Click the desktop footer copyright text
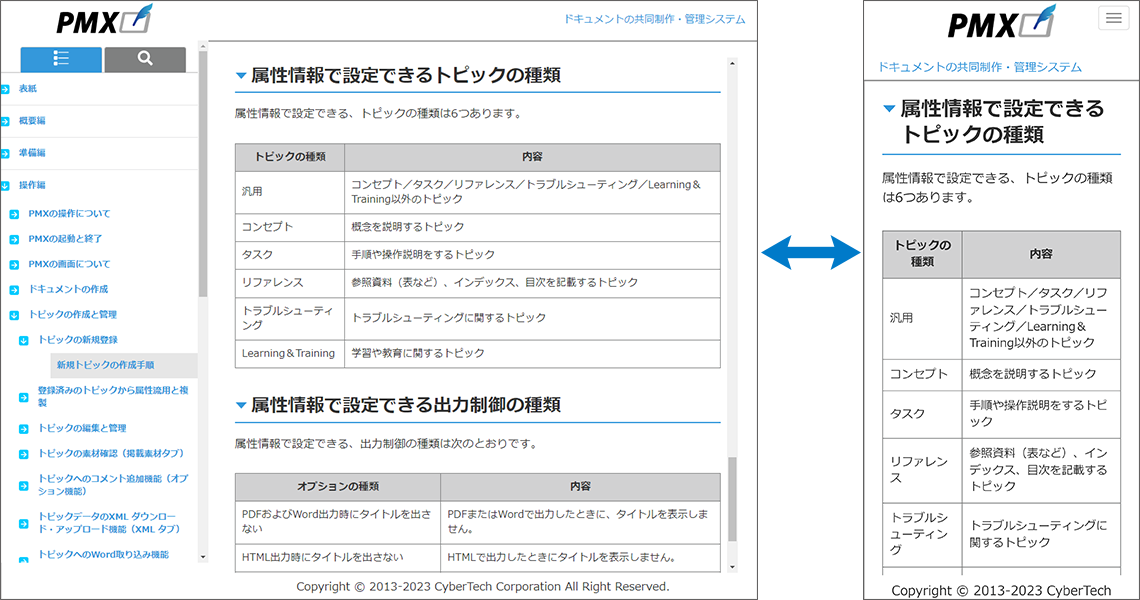This screenshot has height=600, width=1140. pyautogui.click(x=482, y=587)
